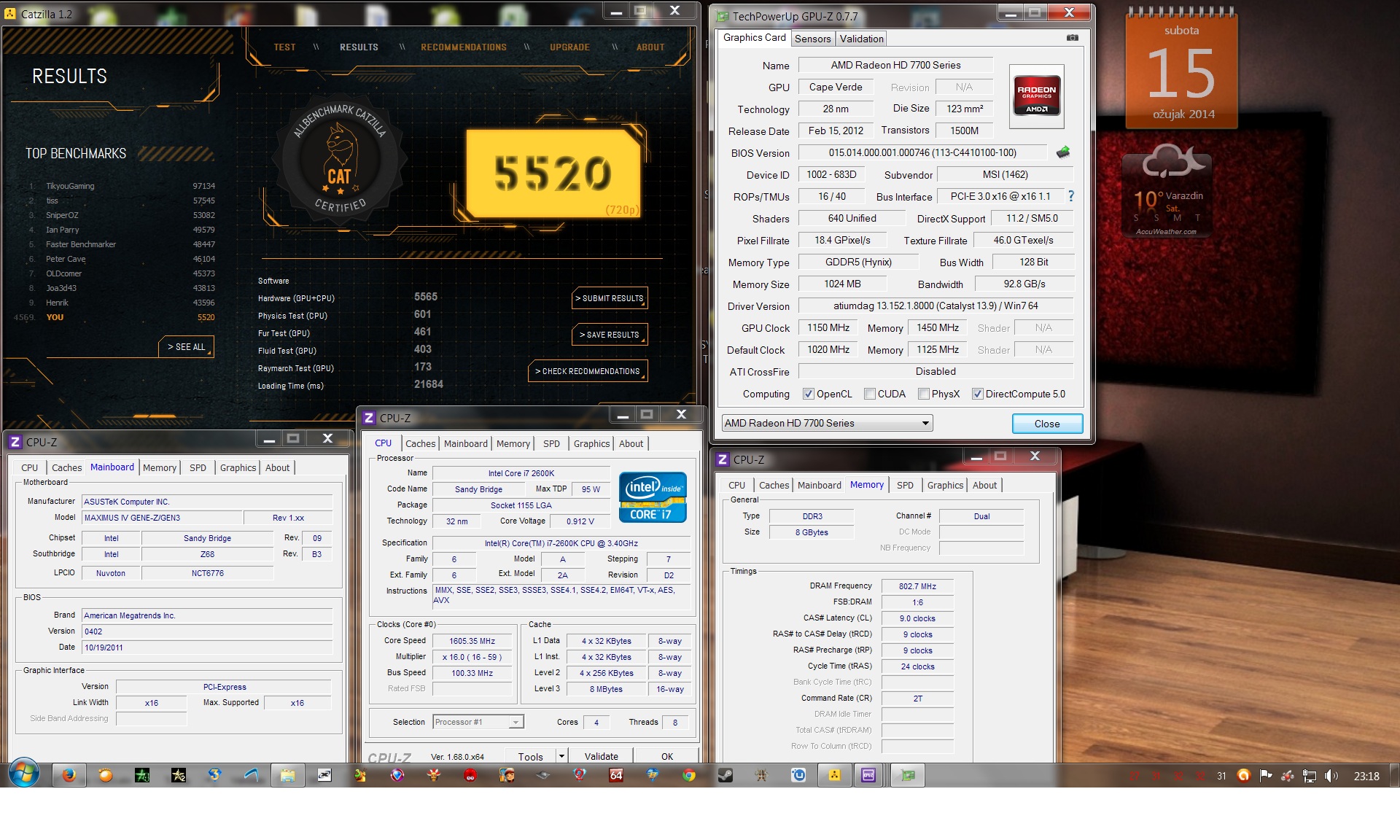Image resolution: width=1400 pixels, height=840 pixels.
Task: Toggle the CUDA checkbox in GPU-Z
Action: pos(869,394)
